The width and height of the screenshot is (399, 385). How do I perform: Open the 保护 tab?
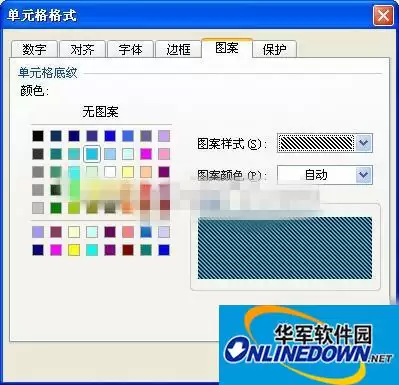[x=274, y=49]
